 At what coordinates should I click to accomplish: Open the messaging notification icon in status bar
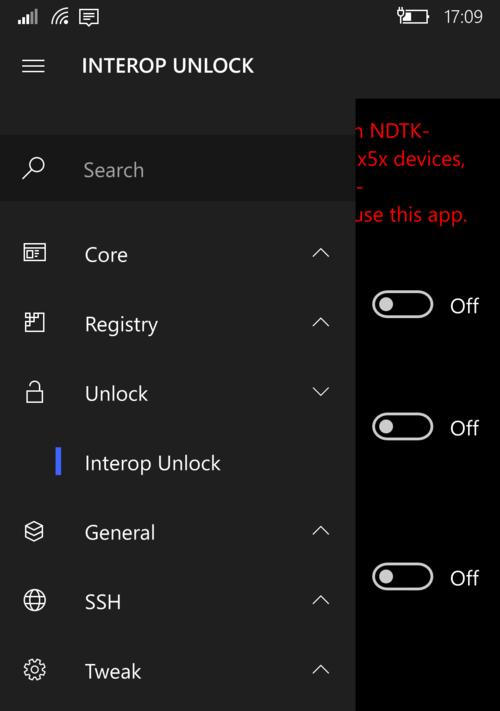click(x=89, y=18)
